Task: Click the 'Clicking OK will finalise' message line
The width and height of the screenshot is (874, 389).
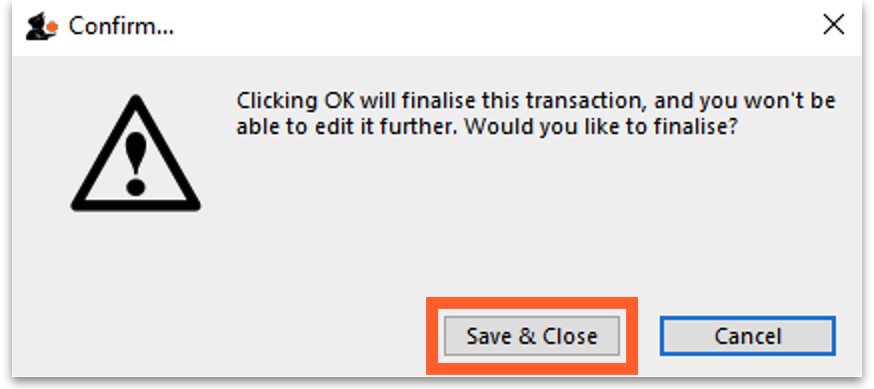Action: (x=536, y=101)
